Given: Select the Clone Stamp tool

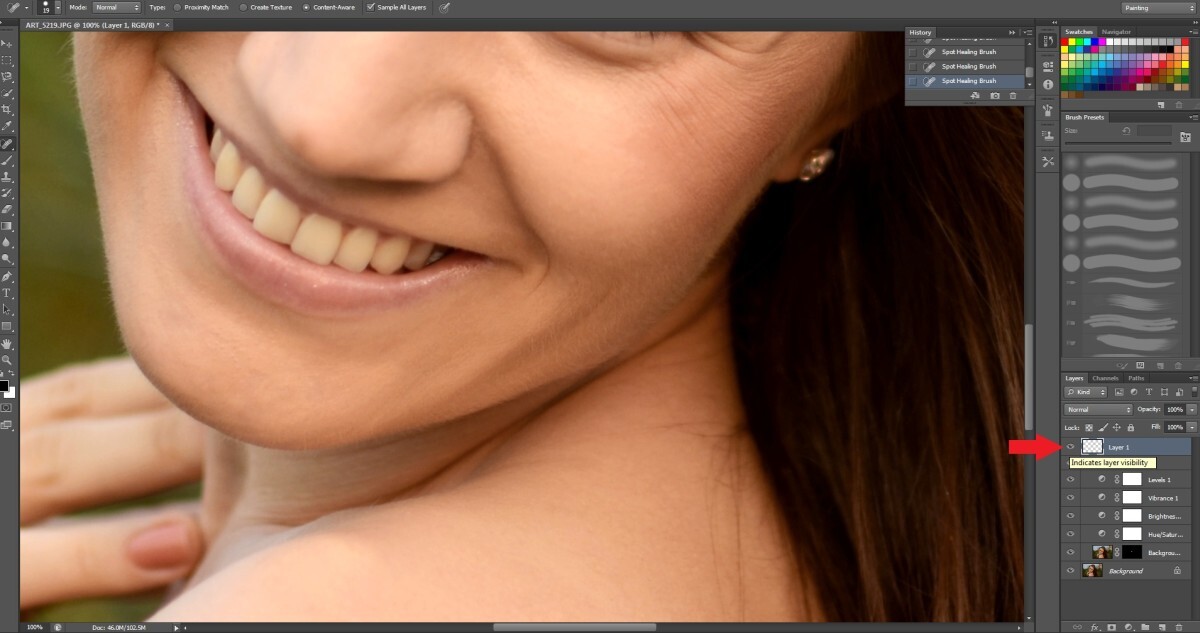Looking at the screenshot, I should (x=6, y=177).
